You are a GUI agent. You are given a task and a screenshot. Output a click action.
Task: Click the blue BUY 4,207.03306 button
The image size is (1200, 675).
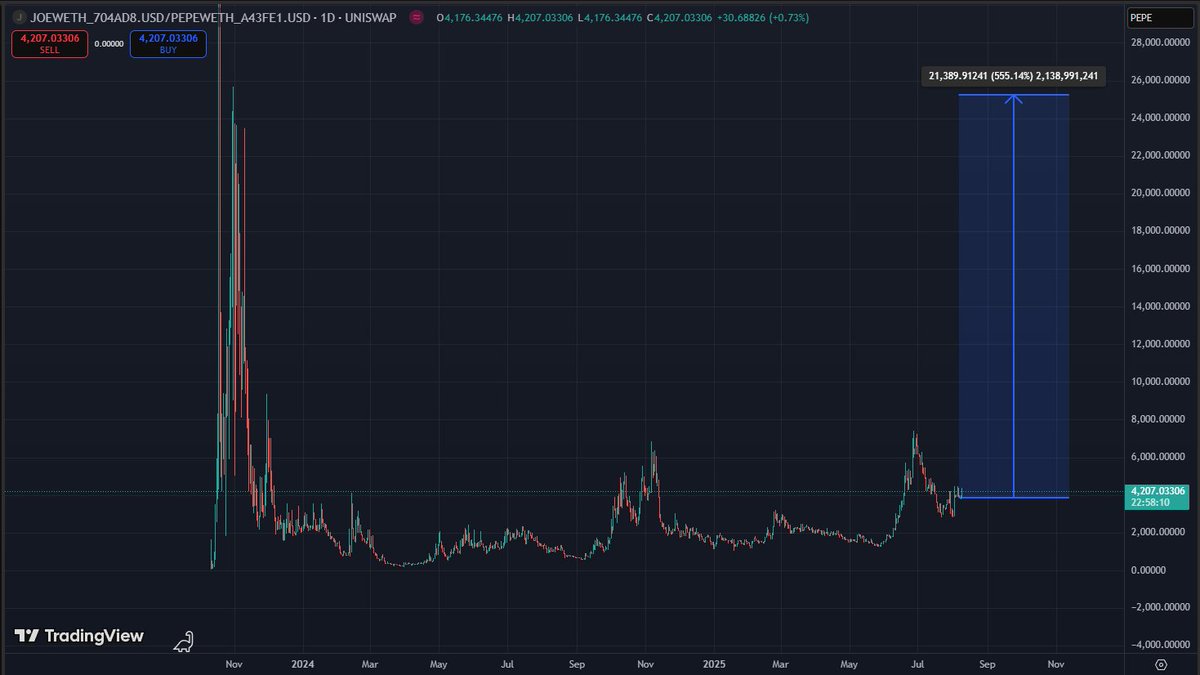[x=168, y=43]
